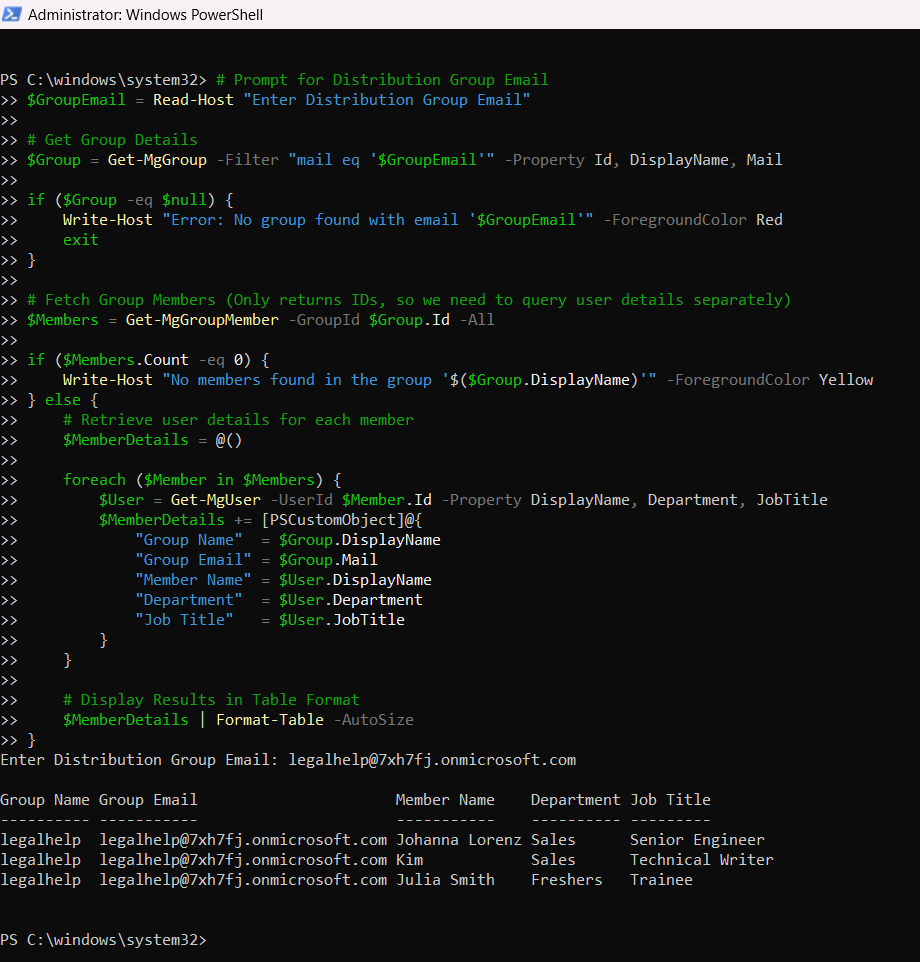Click '$User.Department' in the hashtable
The height and width of the screenshot is (962, 920).
(351, 600)
